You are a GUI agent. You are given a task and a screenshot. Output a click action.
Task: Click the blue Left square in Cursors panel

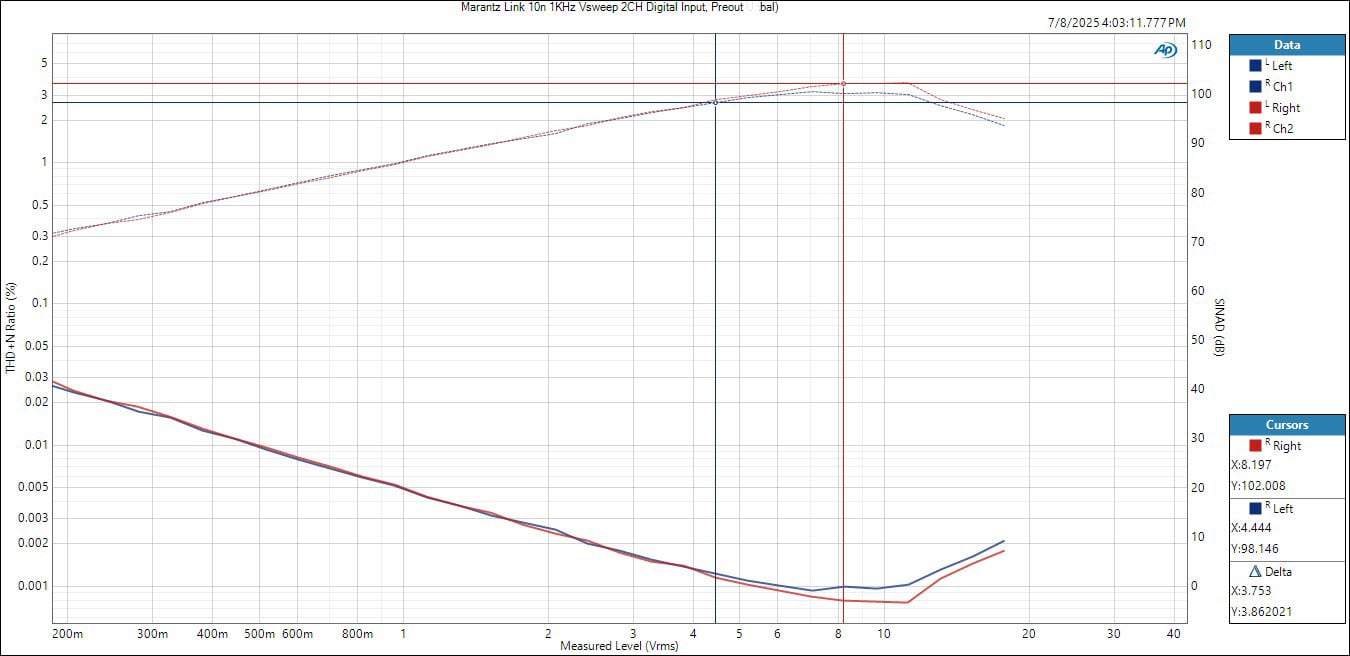[x=1256, y=509]
